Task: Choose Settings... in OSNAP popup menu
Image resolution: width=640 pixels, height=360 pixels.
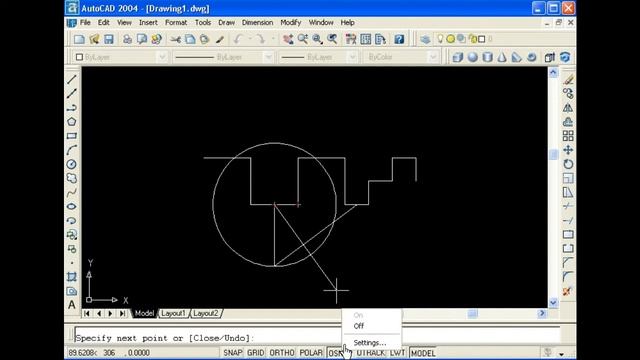Action: click(371, 342)
